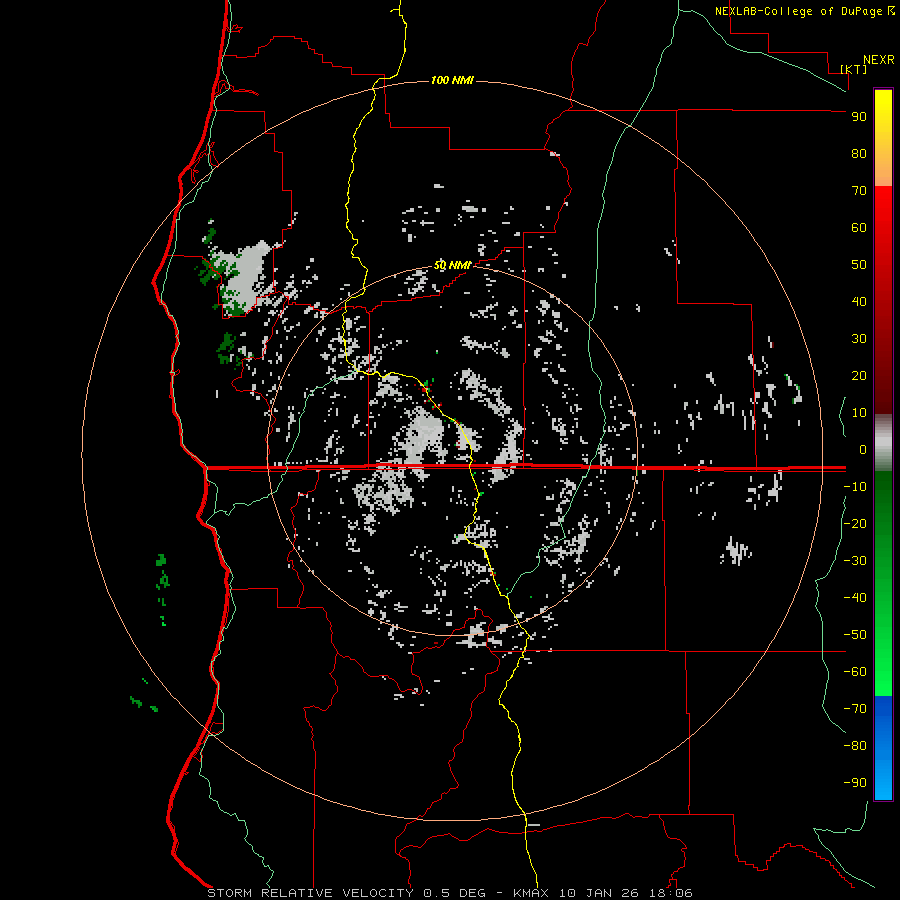Click the NEXR label at top right
900x900 pixels.
tap(879, 60)
